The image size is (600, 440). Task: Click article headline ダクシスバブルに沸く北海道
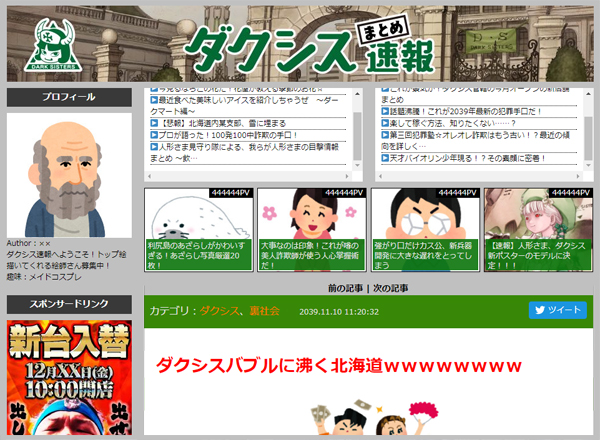[x=339, y=366]
